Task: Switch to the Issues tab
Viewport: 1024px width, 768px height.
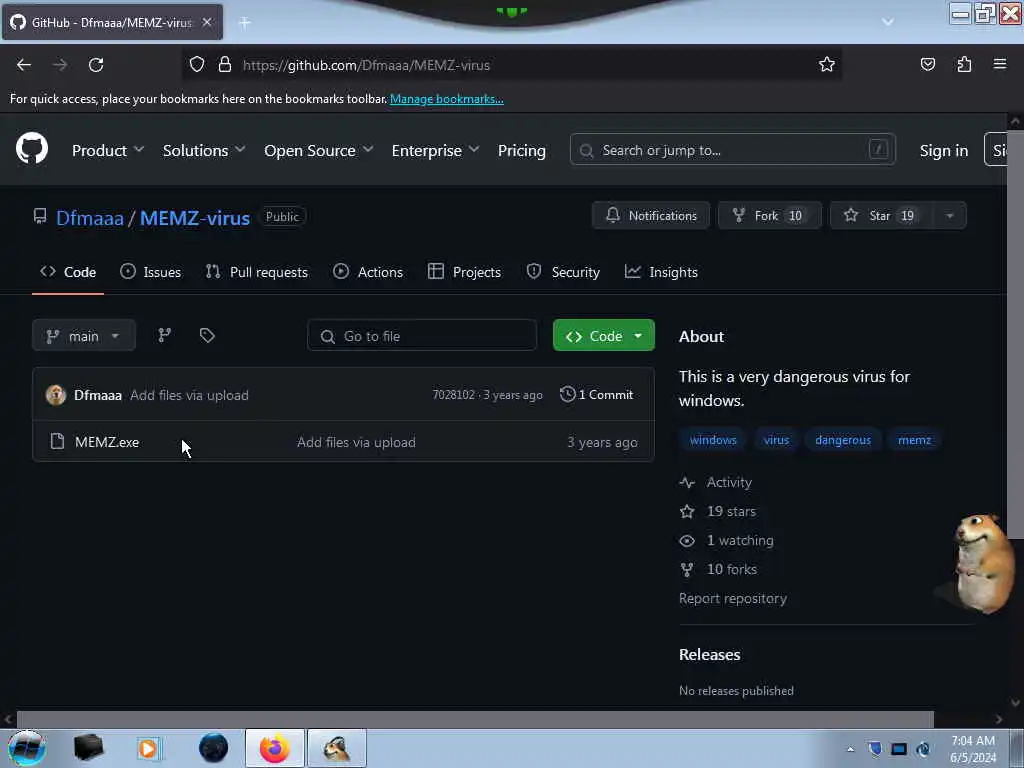Action: coord(150,272)
